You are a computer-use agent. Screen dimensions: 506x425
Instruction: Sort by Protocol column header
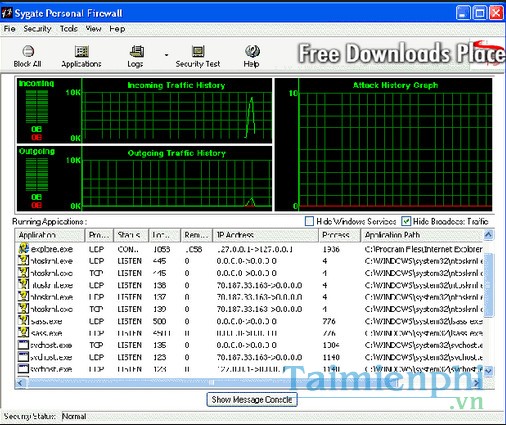tap(99, 235)
